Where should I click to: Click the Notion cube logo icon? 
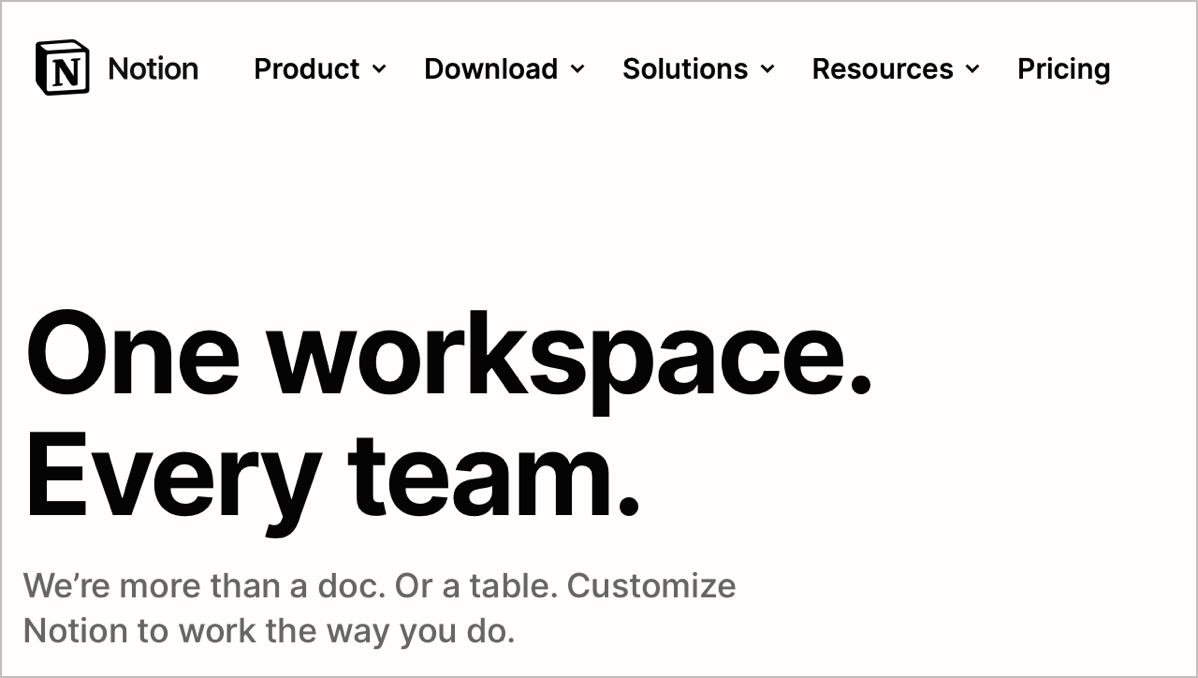tap(62, 69)
